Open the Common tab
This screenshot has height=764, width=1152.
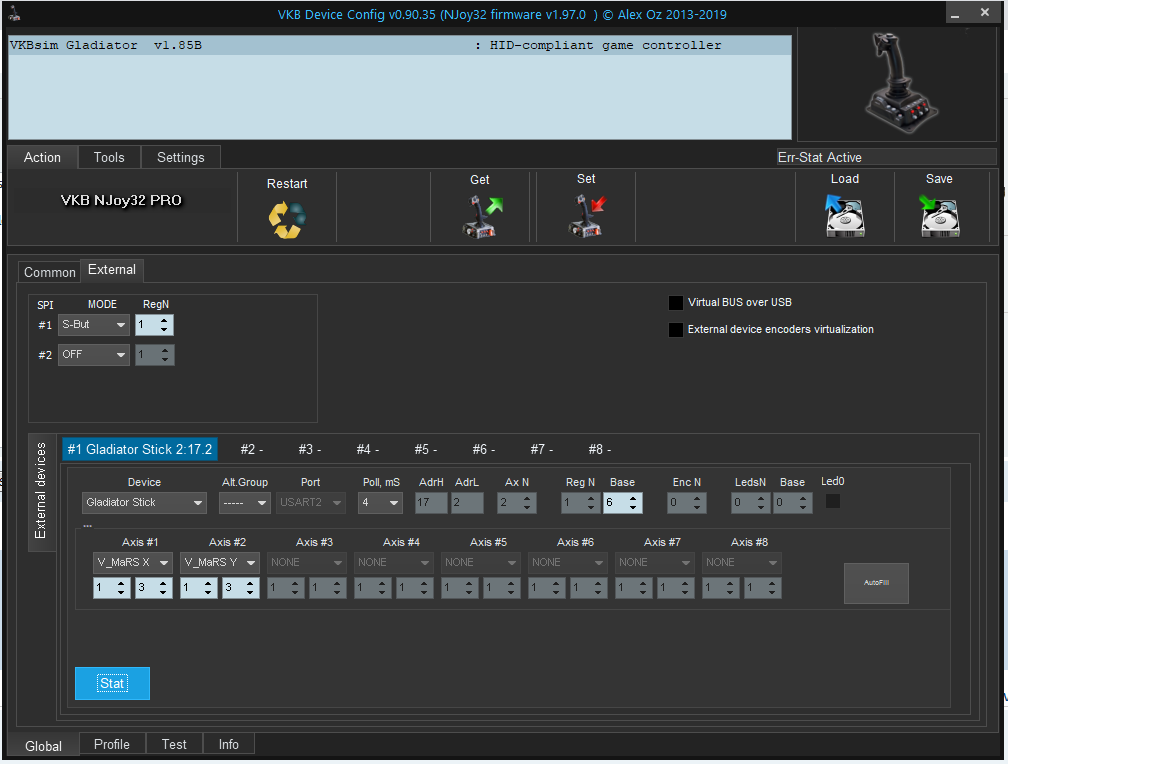49,272
